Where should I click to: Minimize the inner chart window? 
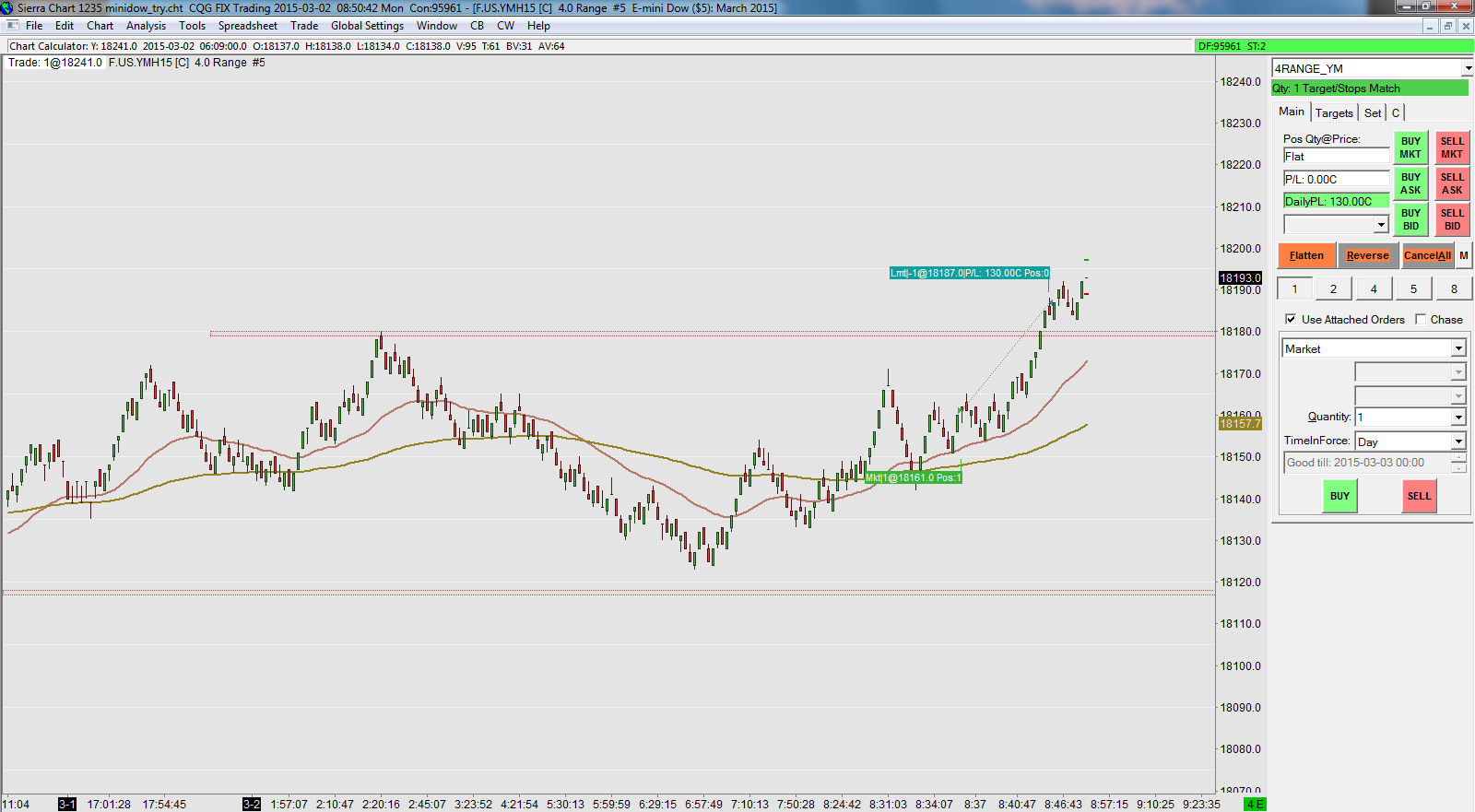1429,26
